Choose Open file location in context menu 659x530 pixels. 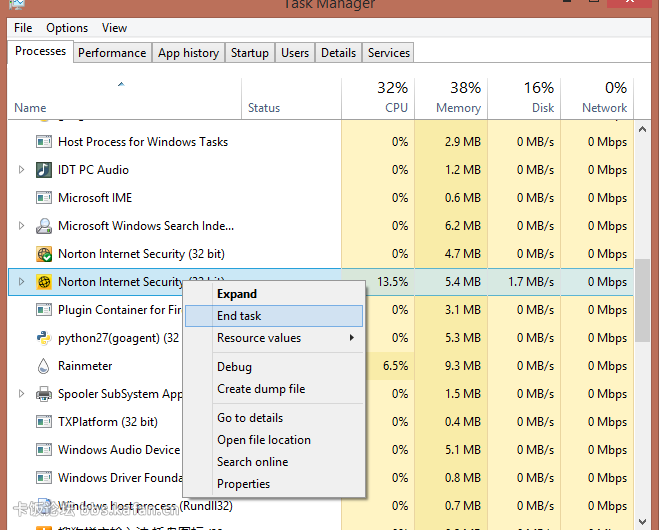[x=274, y=440]
